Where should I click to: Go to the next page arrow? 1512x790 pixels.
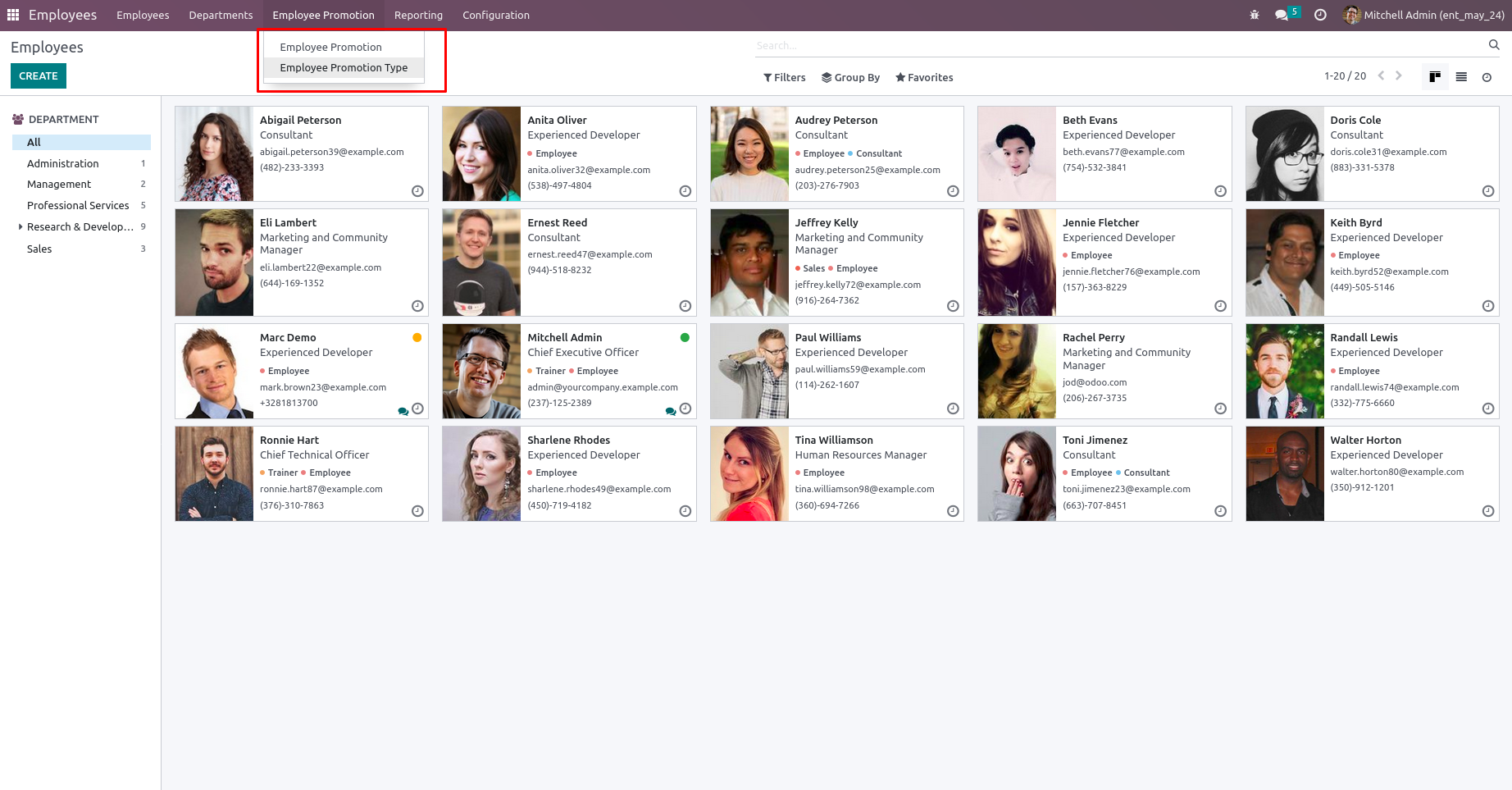tap(1399, 75)
